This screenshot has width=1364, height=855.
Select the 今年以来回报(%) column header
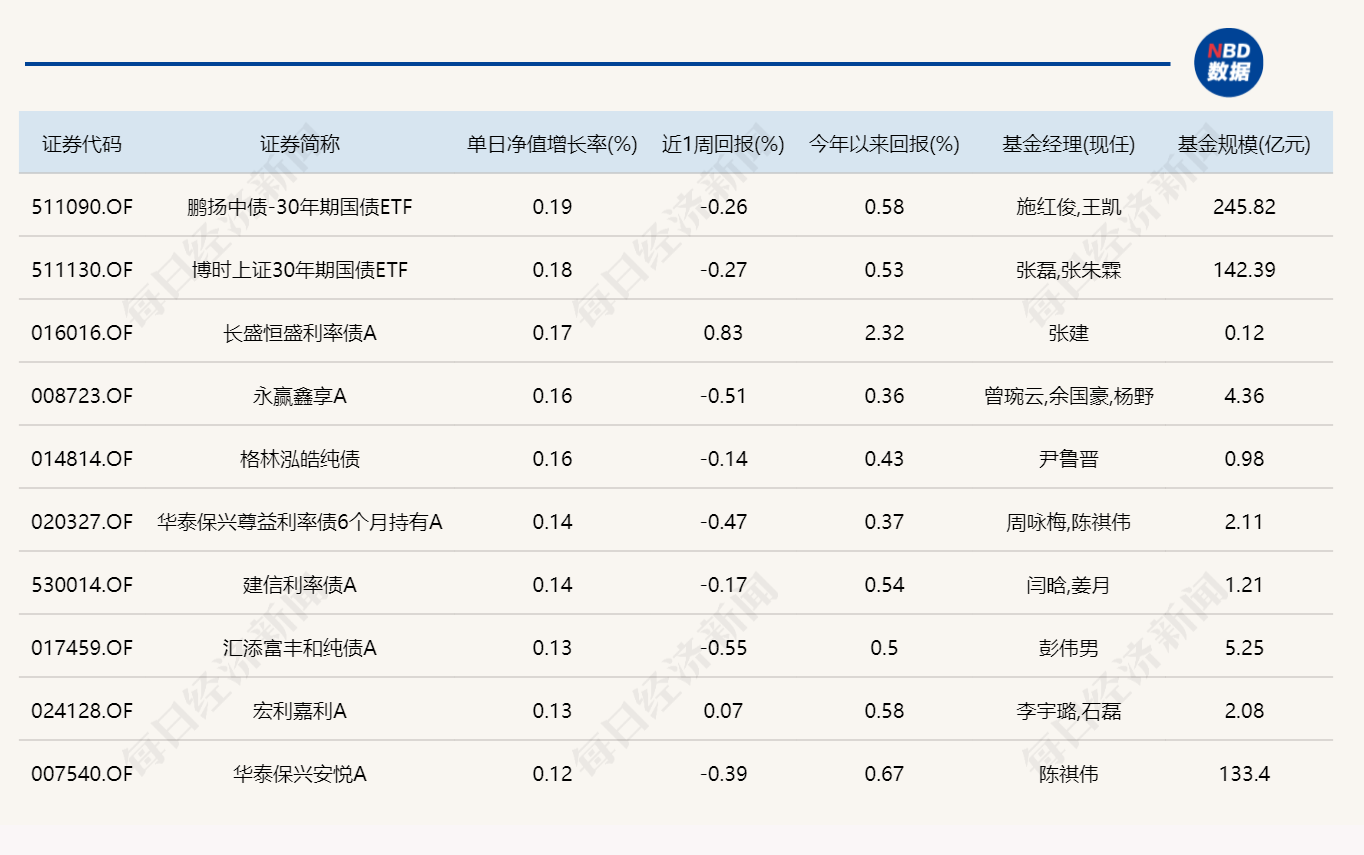pyautogui.click(x=883, y=143)
